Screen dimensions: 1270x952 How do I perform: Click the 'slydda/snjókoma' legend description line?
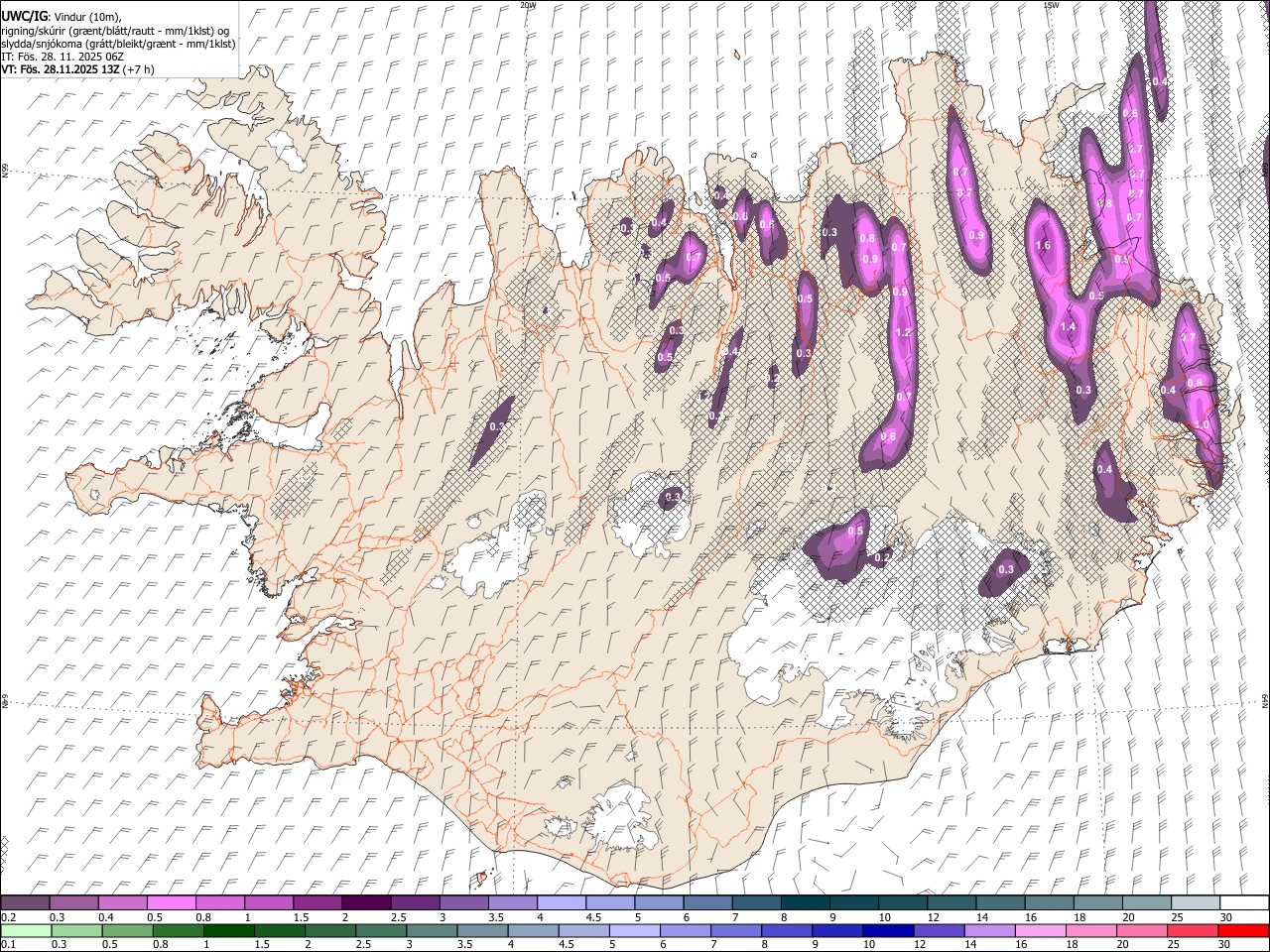click(118, 44)
